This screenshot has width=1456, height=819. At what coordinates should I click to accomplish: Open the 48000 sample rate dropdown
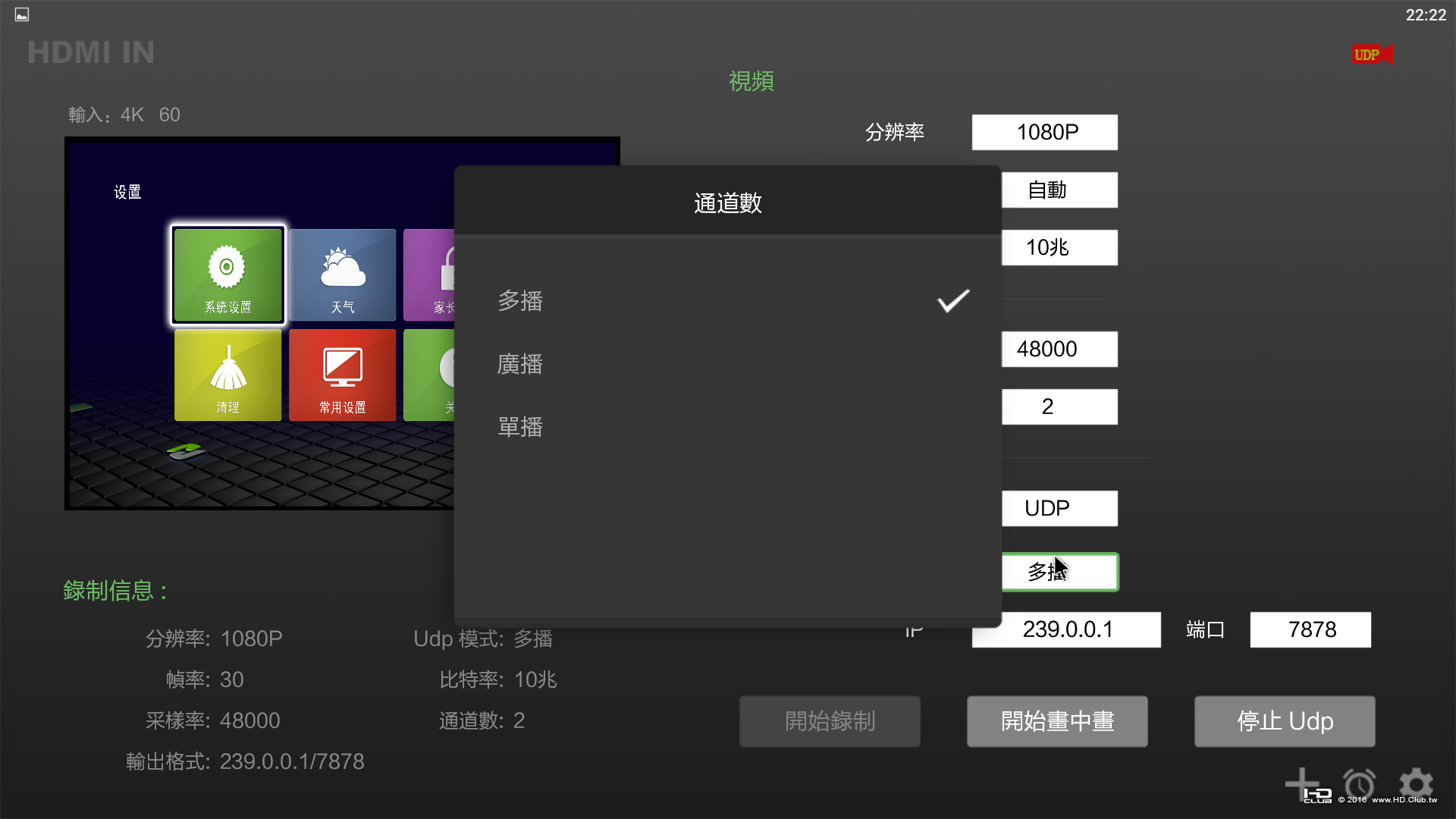pyautogui.click(x=1059, y=349)
